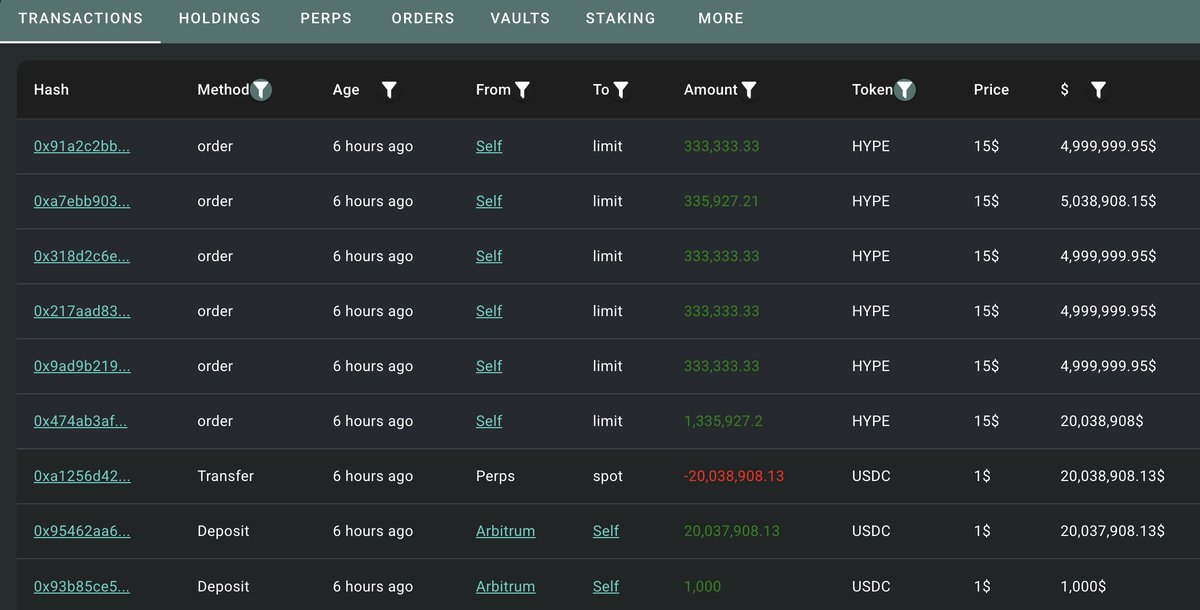Click the Age column filter icon
Viewport: 1200px width, 610px height.
tap(389, 90)
